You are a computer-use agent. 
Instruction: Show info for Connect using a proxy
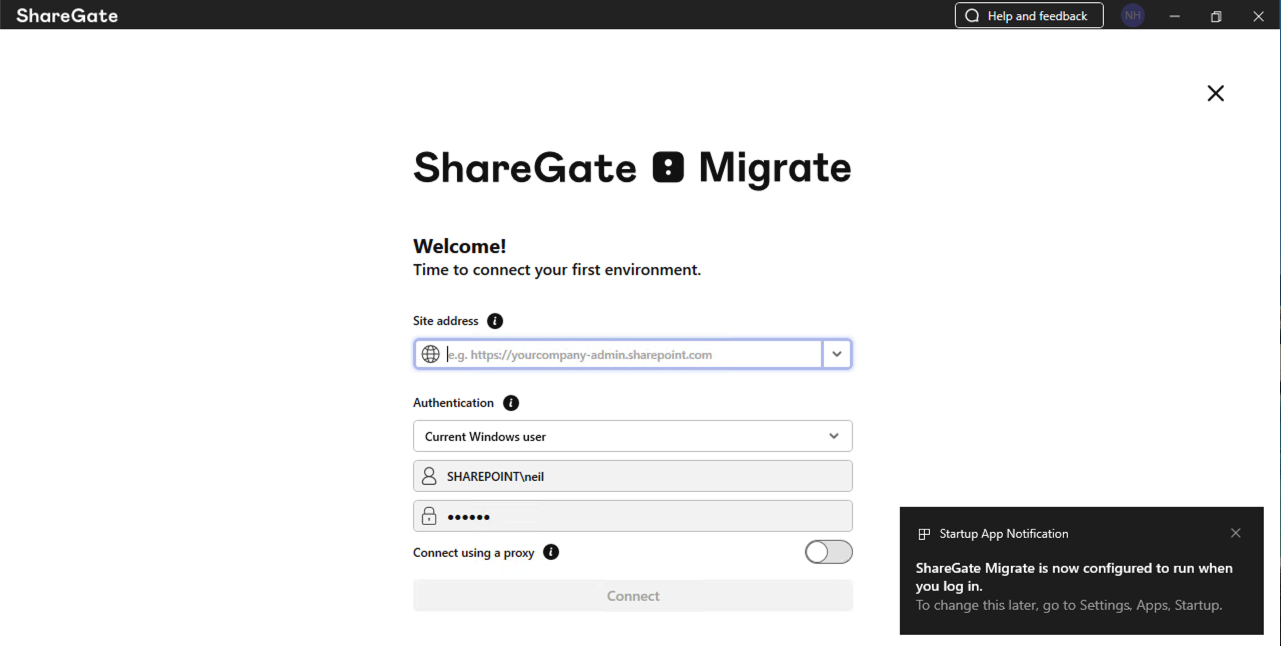[551, 552]
